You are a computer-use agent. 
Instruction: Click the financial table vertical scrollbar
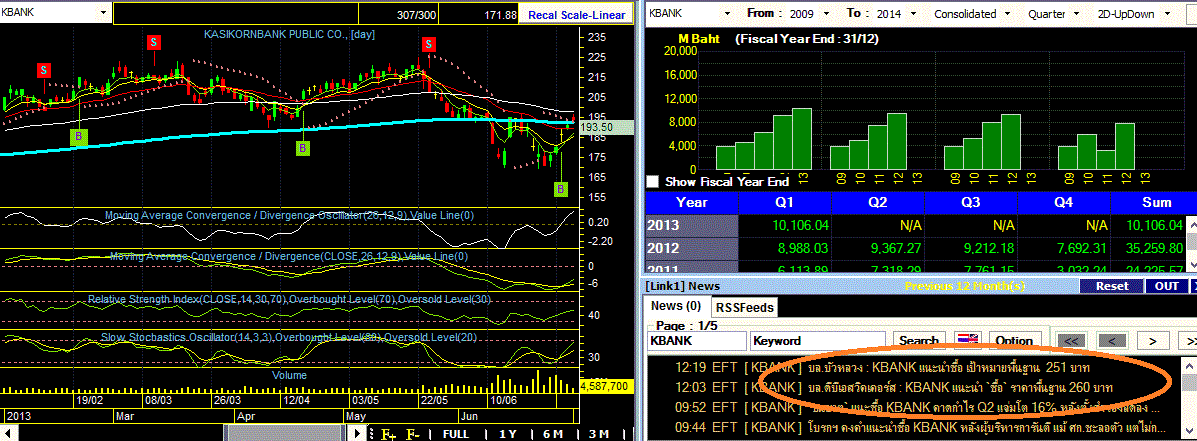coord(1191,243)
